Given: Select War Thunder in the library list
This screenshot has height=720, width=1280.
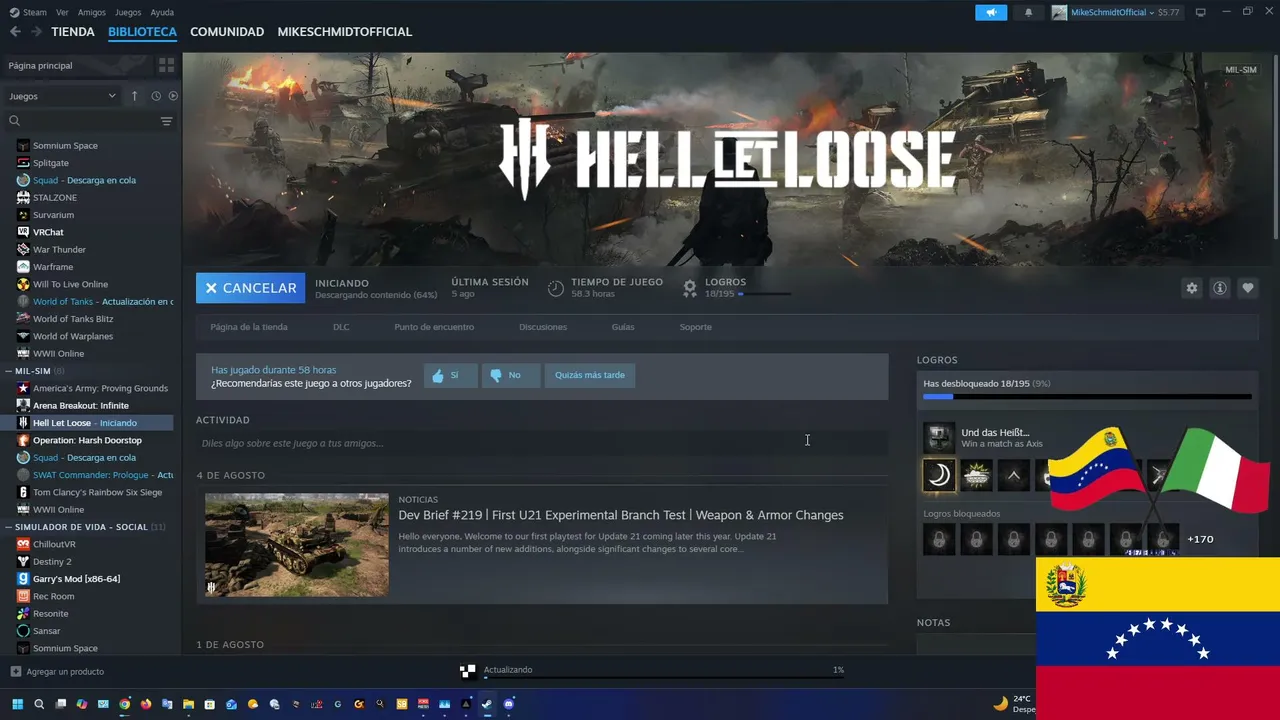Looking at the screenshot, I should pos(59,250).
